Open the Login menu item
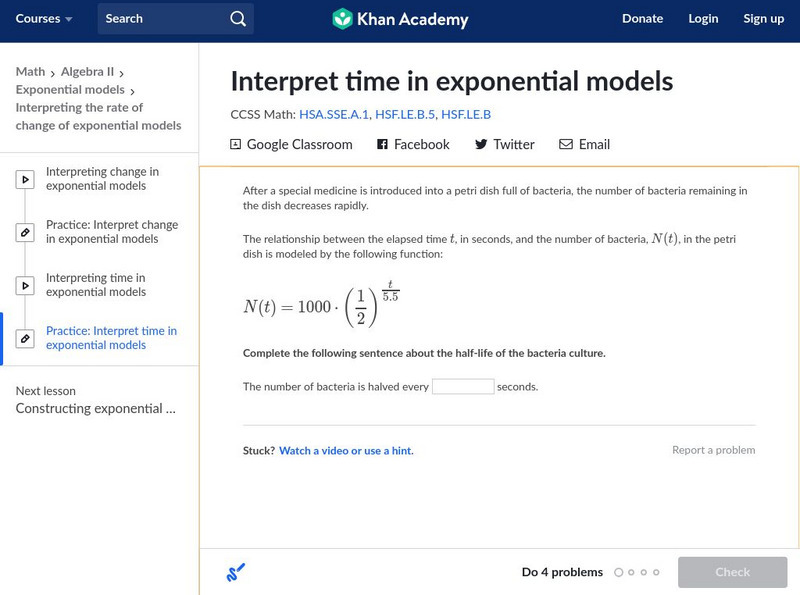Image resolution: width=800 pixels, height=595 pixels. click(703, 19)
